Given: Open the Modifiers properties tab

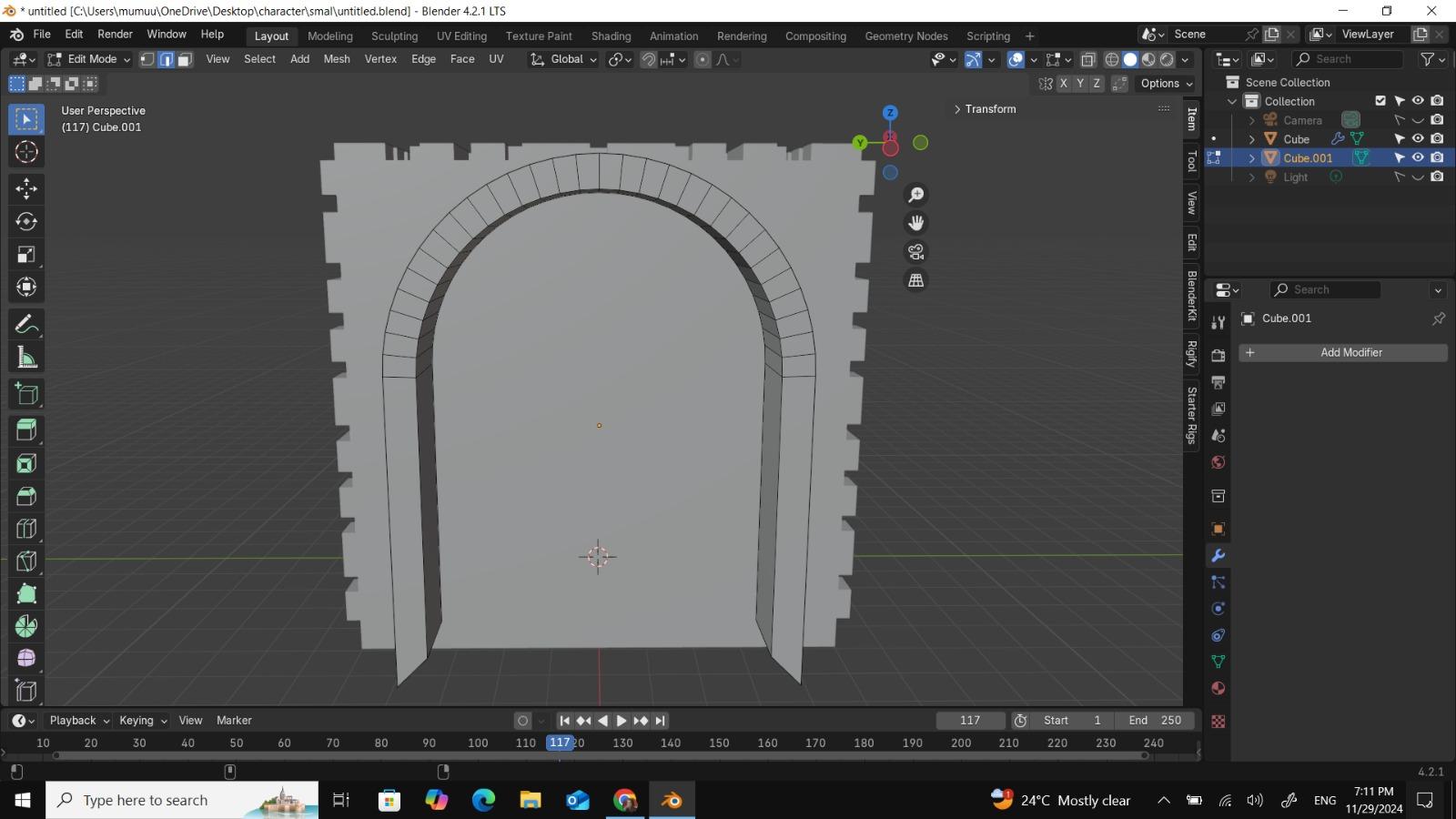Looking at the screenshot, I should click(1218, 555).
